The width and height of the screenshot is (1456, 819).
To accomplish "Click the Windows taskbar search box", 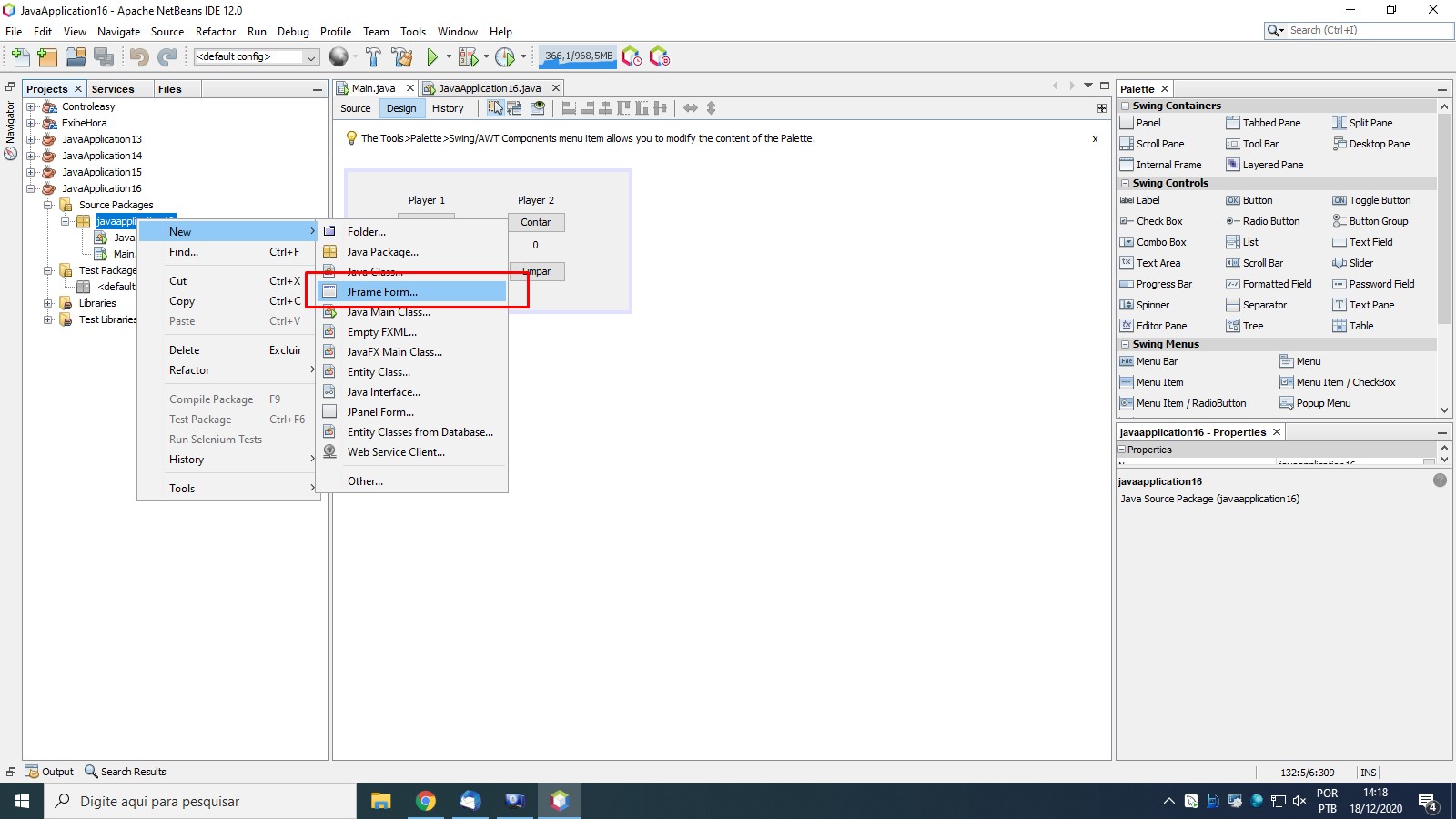I will tap(200, 801).
